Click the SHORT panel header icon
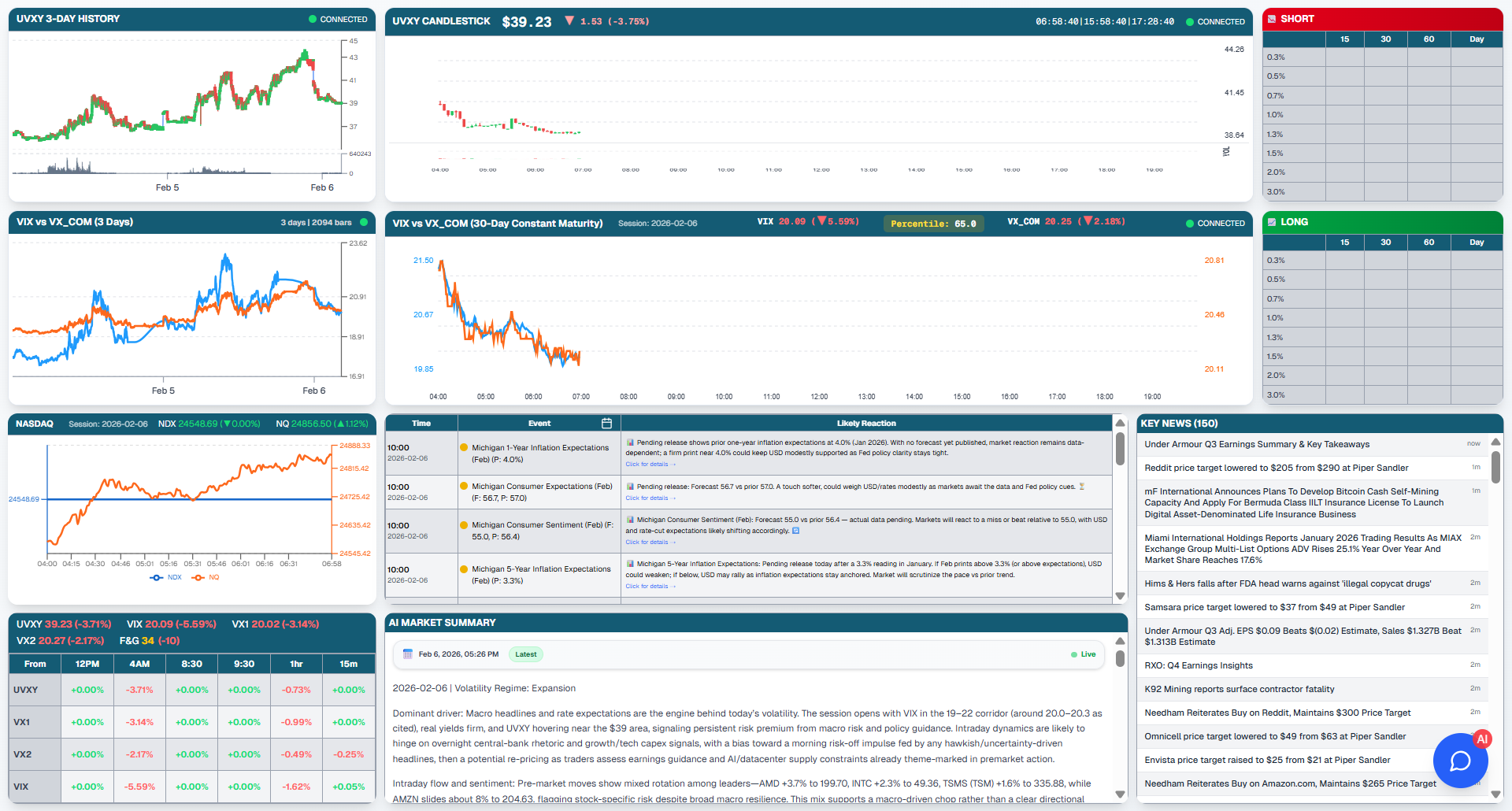This screenshot has width=1512, height=811. pyautogui.click(x=1271, y=19)
